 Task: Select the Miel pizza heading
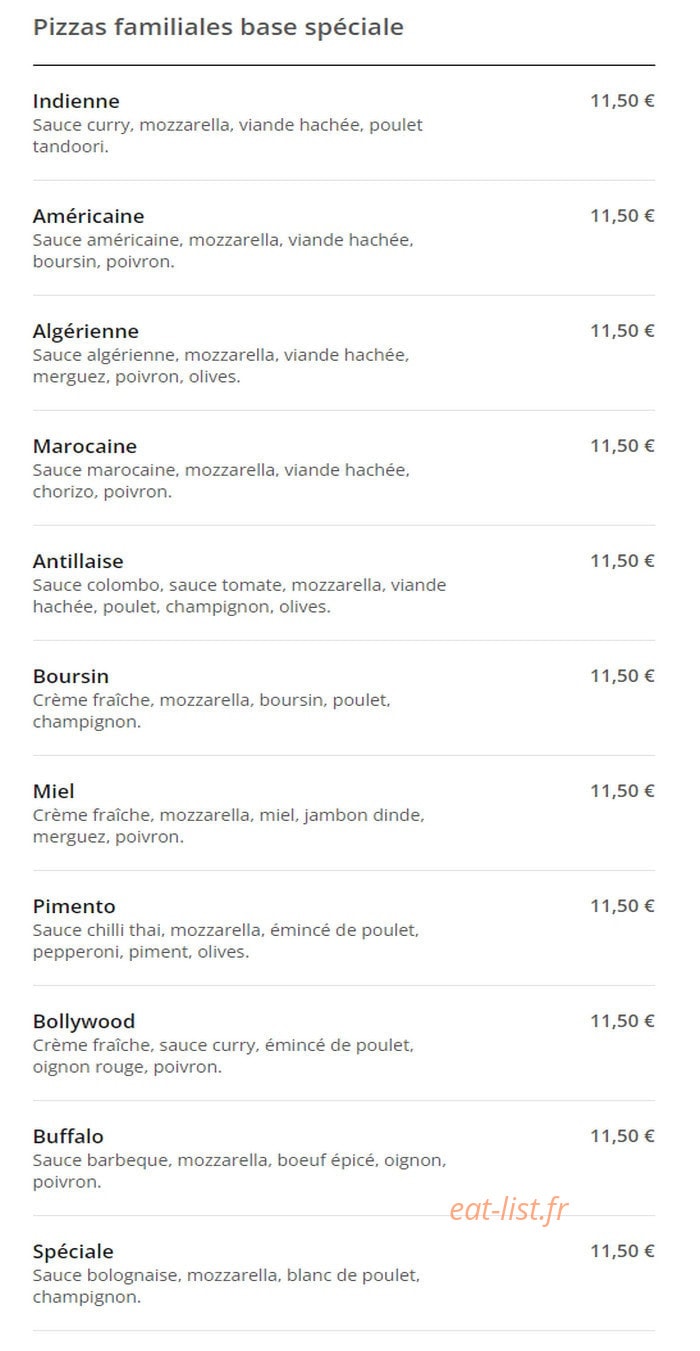54,791
